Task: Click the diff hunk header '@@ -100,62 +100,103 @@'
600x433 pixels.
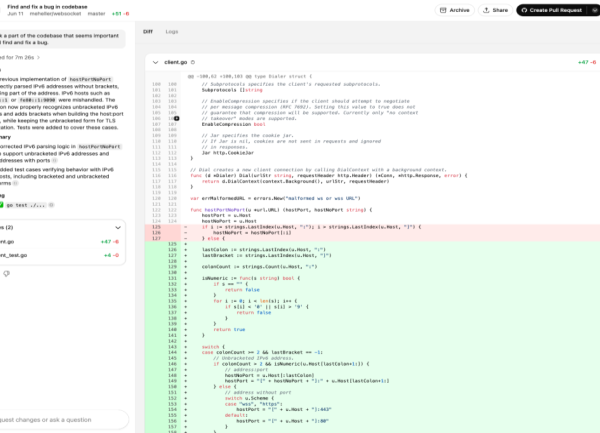Action: click(249, 77)
